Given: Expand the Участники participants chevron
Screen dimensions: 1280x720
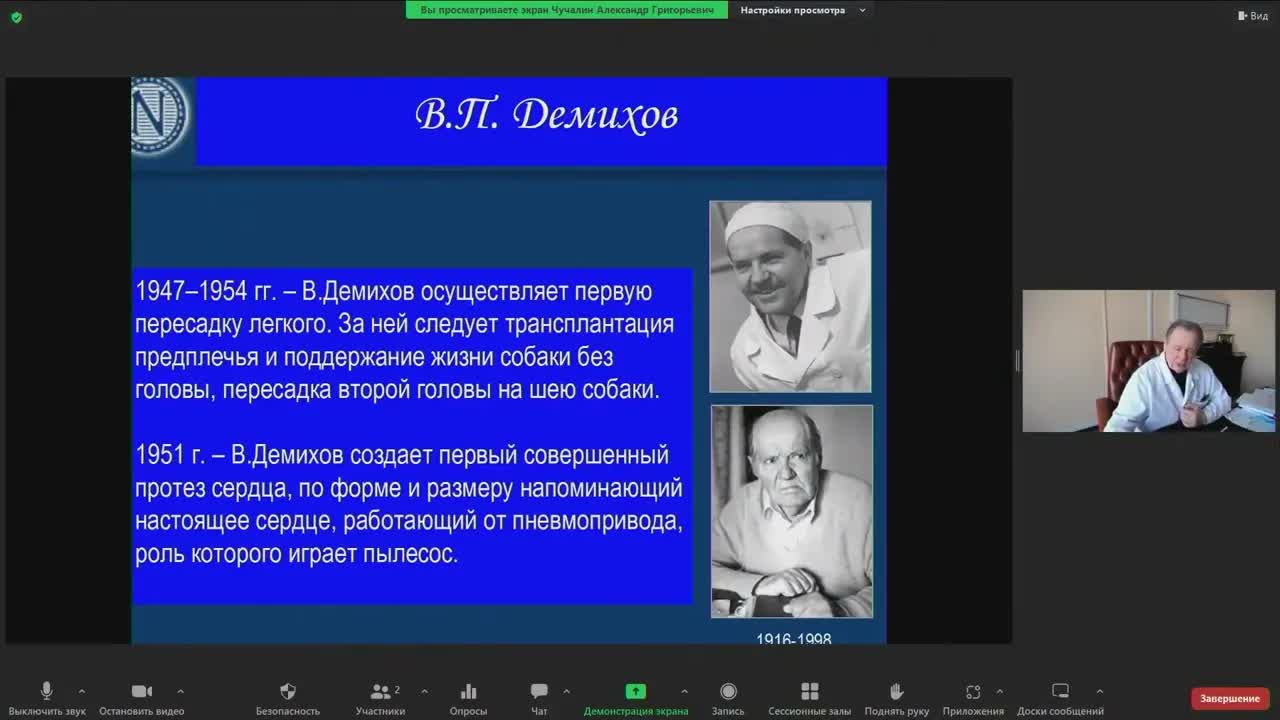Looking at the screenshot, I should (x=424, y=691).
